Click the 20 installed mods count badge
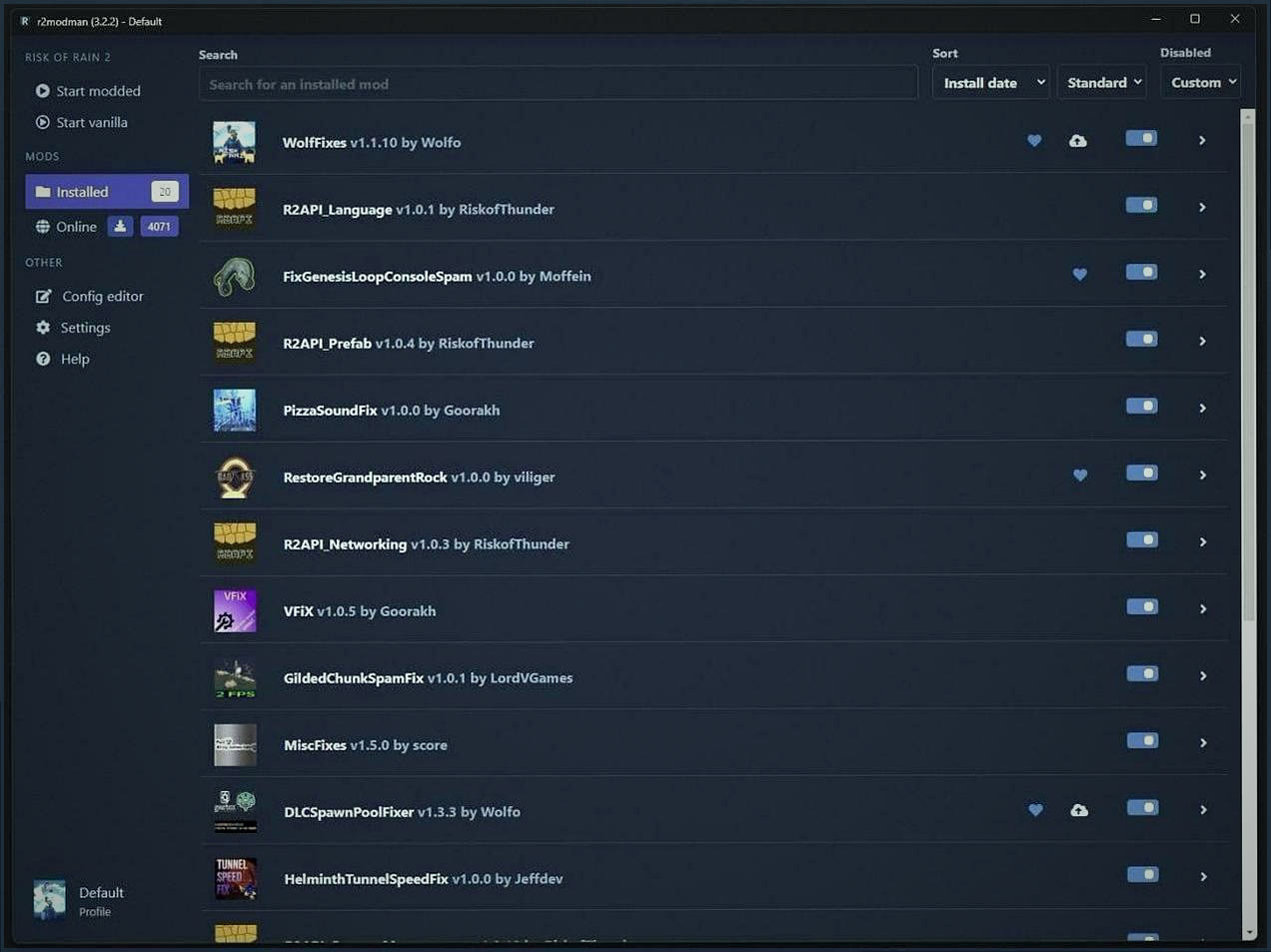Viewport: 1271px width, 952px height. click(x=165, y=191)
